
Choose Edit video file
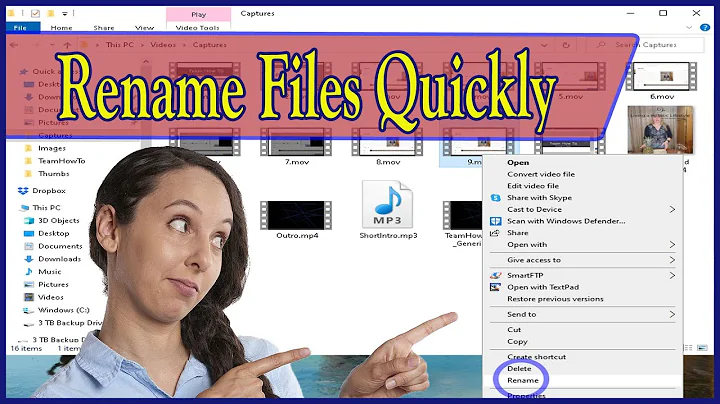[533, 186]
